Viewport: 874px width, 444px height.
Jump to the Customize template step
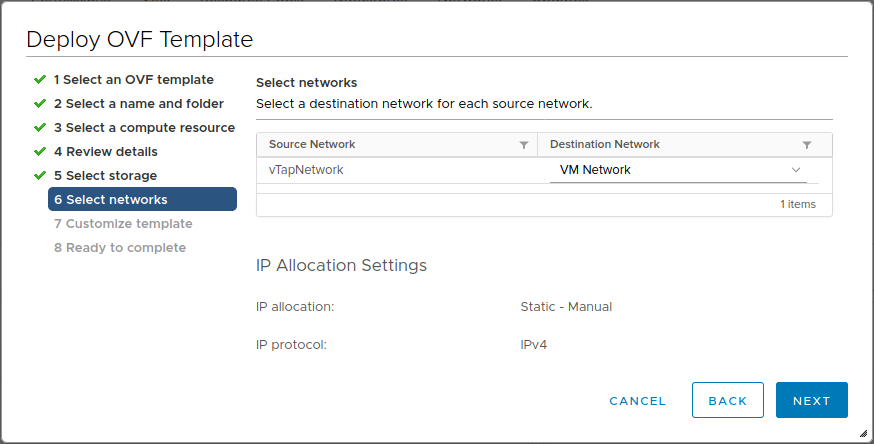pyautogui.click(x=123, y=223)
